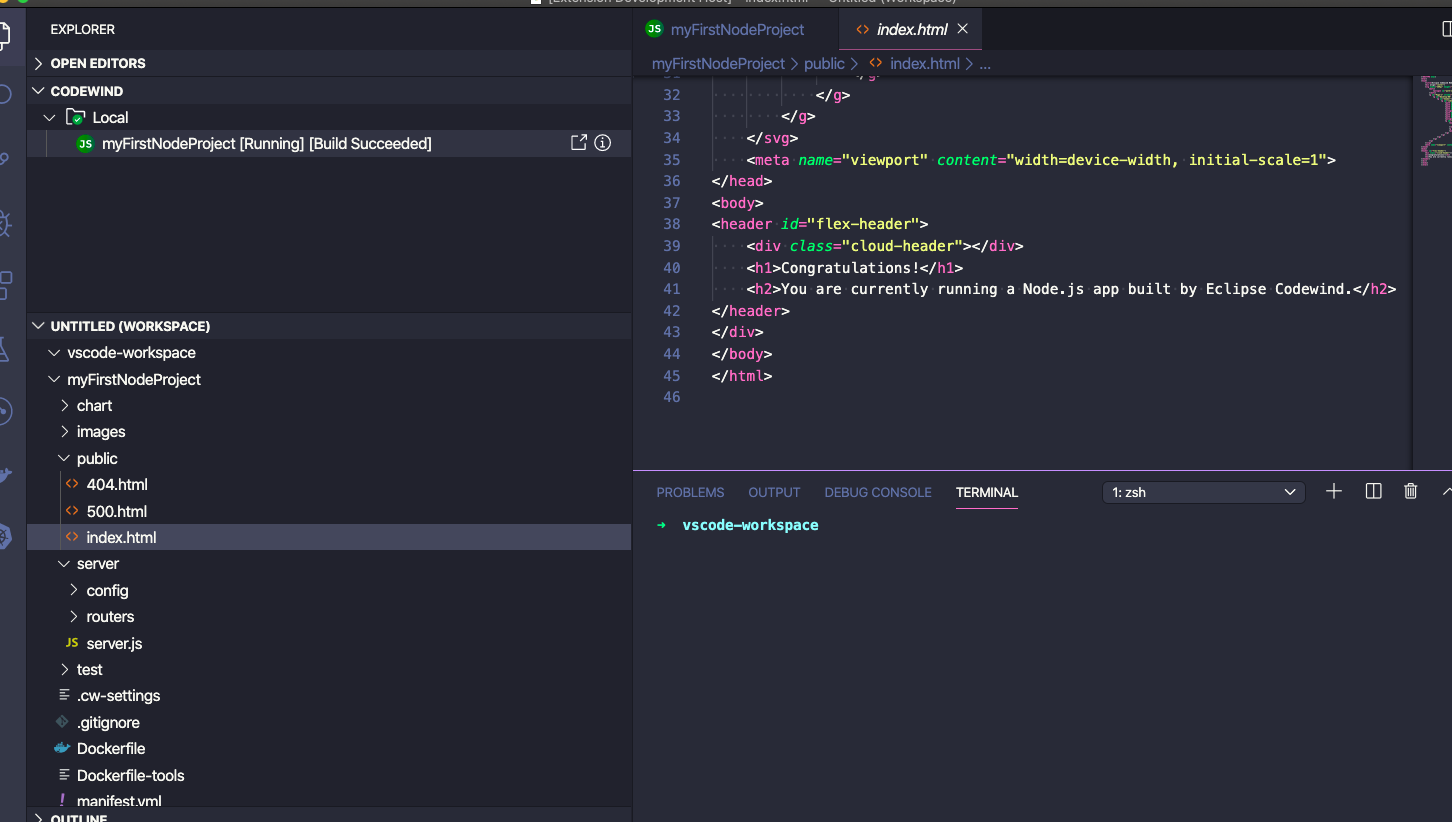1452x822 pixels.
Task: Collapse the server folder
Action: tap(65, 564)
